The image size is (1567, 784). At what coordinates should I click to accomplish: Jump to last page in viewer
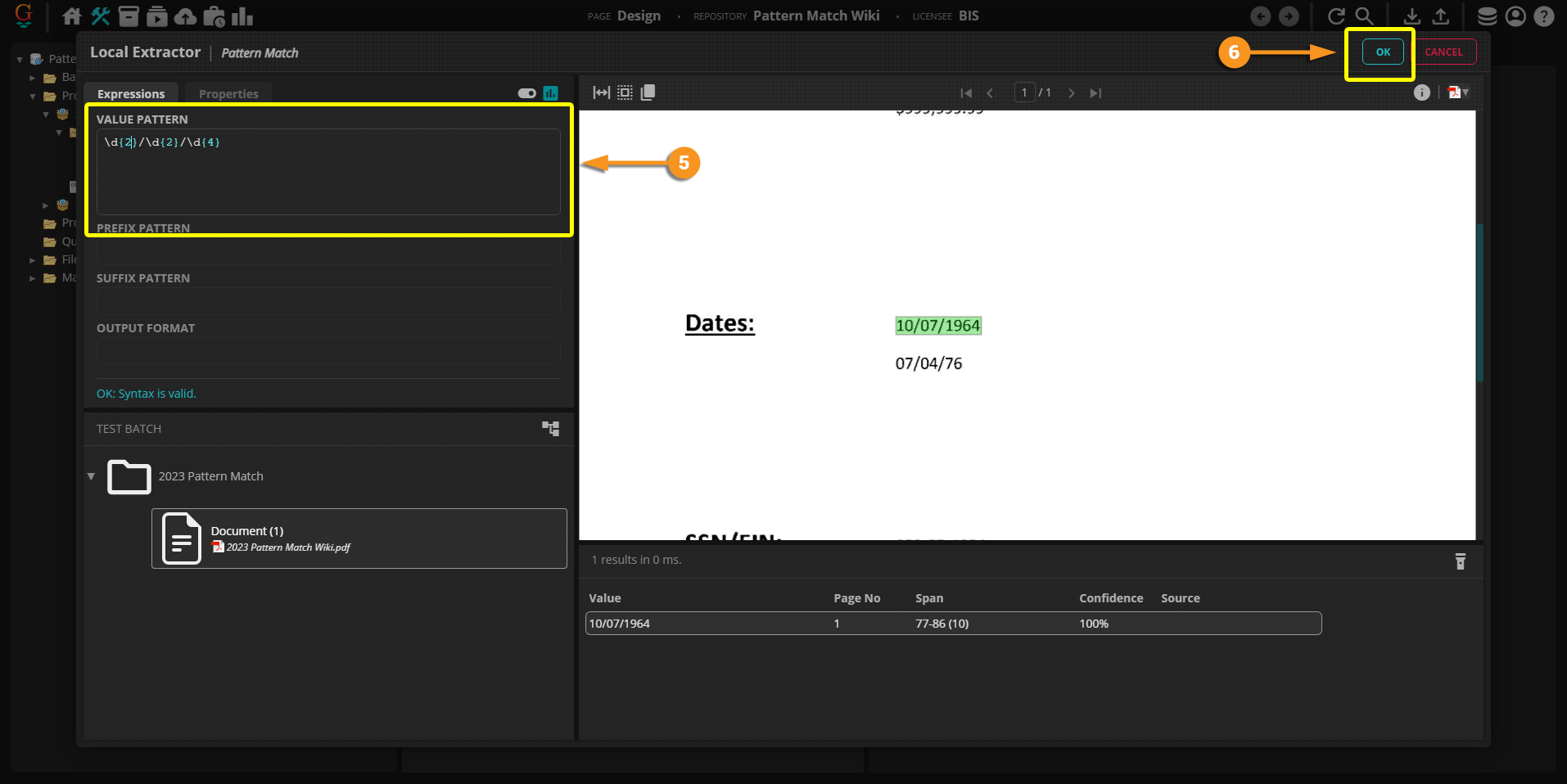point(1095,93)
